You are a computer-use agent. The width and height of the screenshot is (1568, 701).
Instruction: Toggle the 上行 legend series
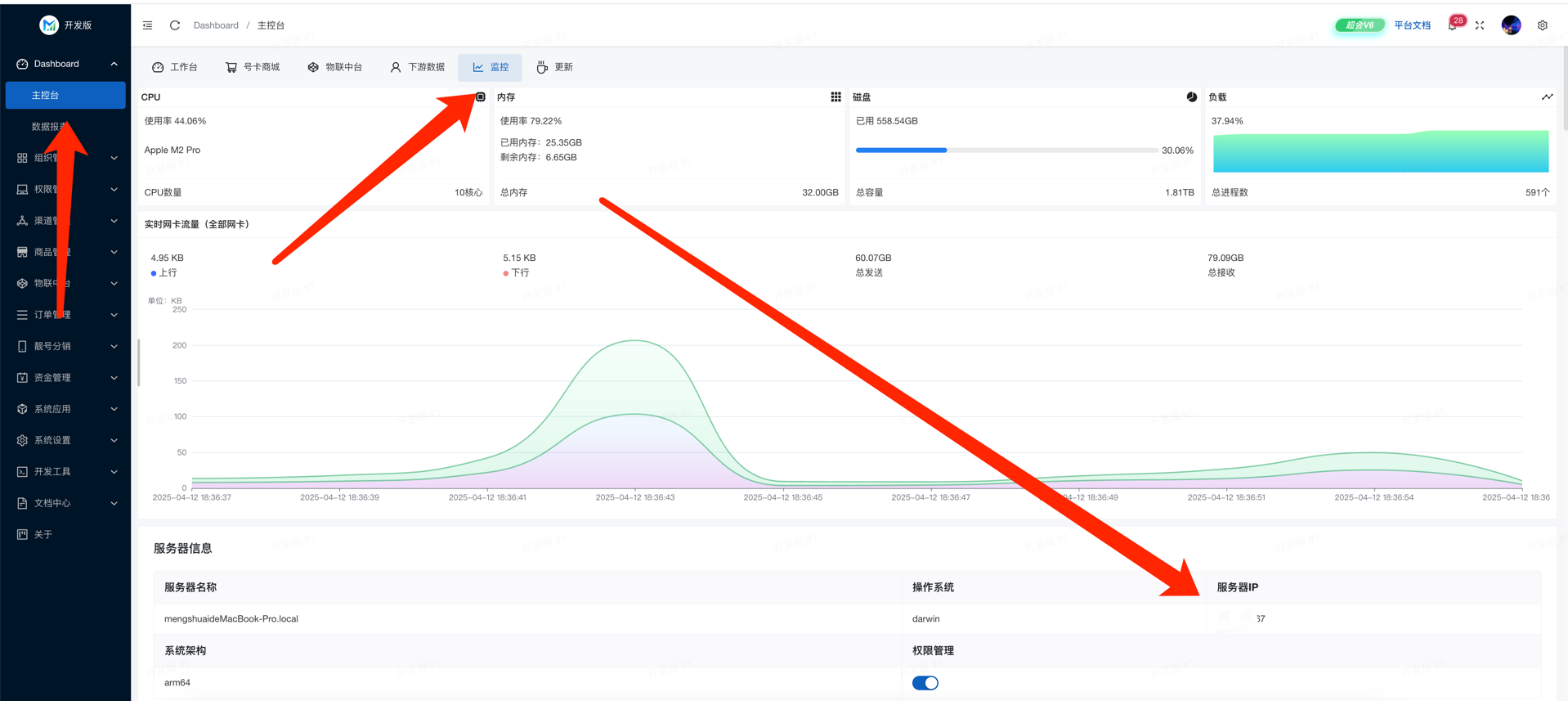pos(164,273)
